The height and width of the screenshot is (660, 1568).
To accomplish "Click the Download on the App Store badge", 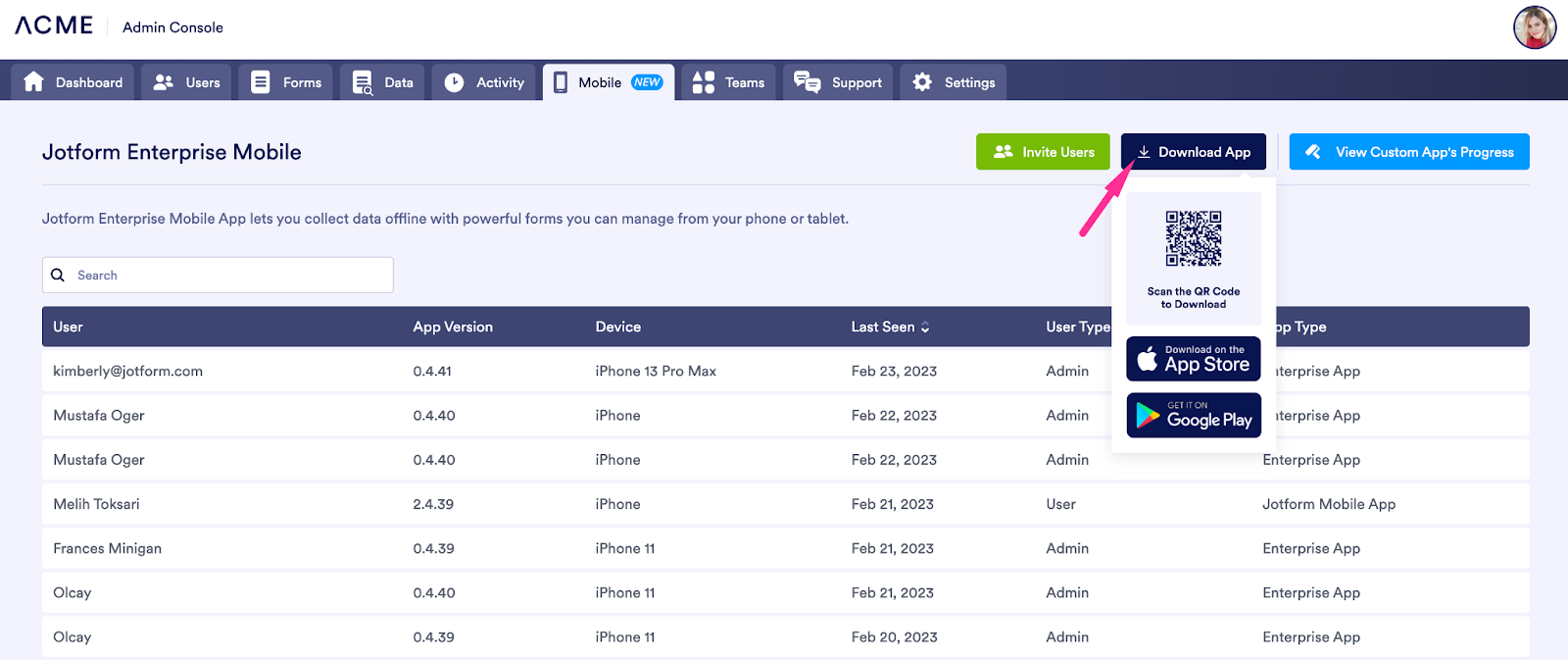I will coord(1194,359).
